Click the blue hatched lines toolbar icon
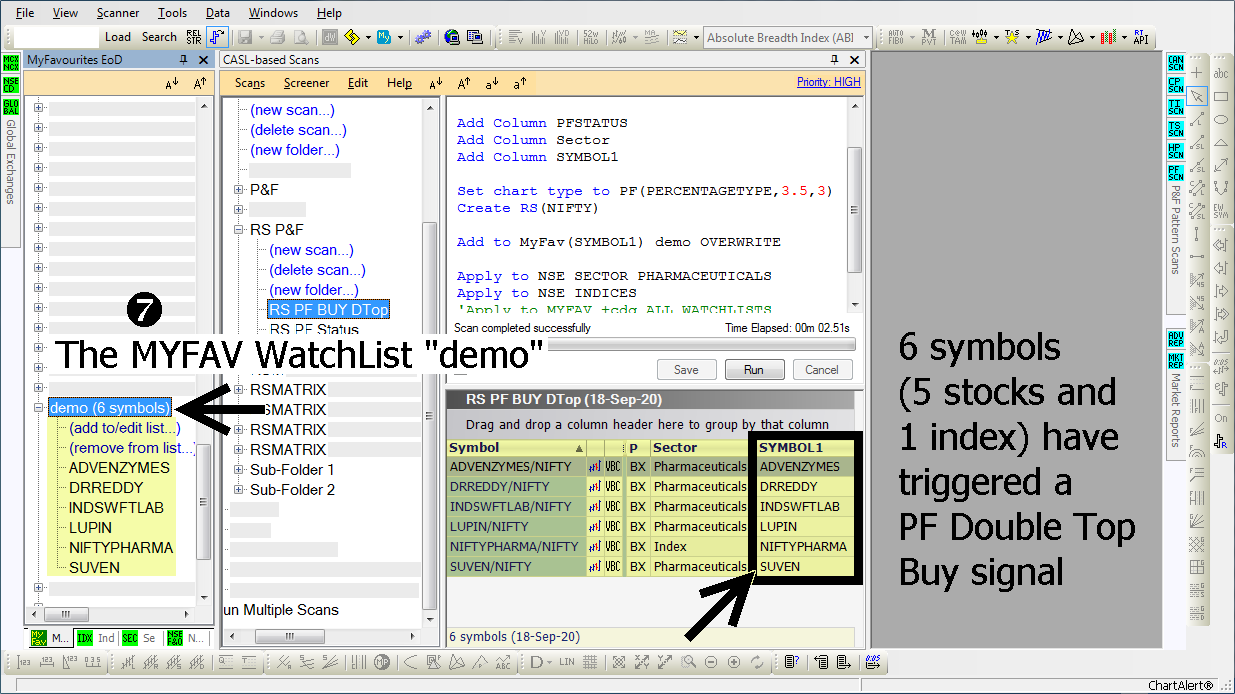Viewport: 1235px width, 694px height. (x=1044, y=37)
